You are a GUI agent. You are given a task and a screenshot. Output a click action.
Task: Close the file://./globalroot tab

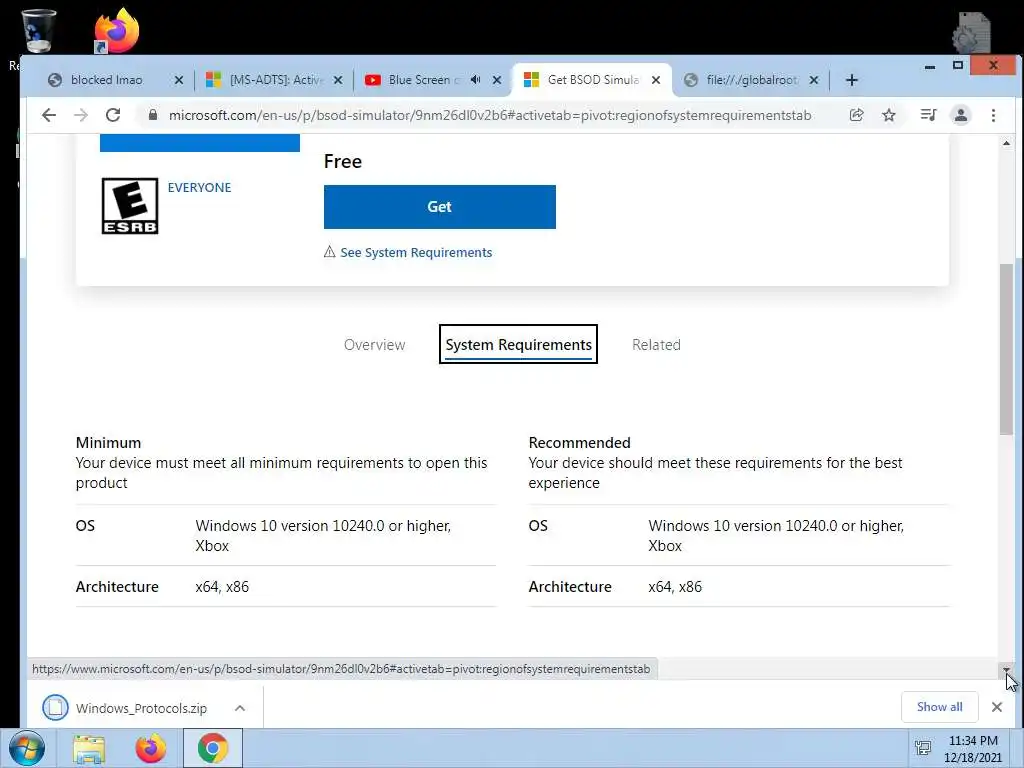[x=814, y=80]
